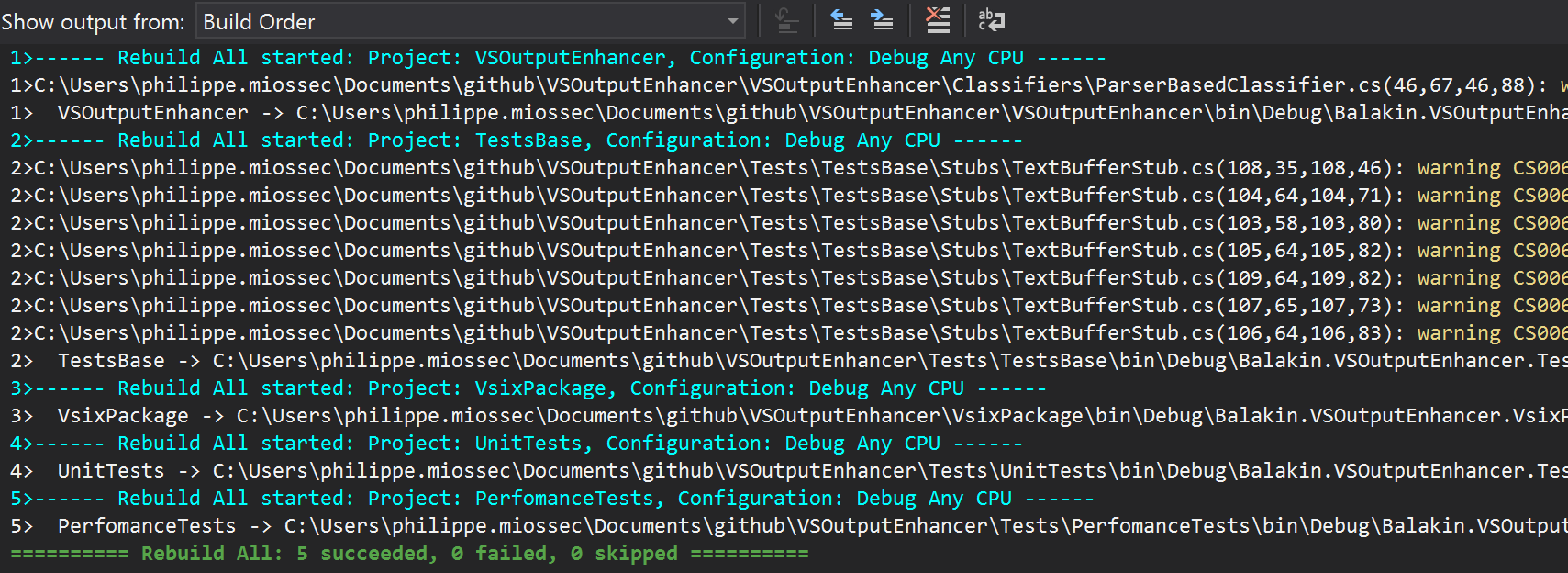The height and width of the screenshot is (573, 1568).
Task: Click the ParserBasedClassifier.cs(46,67,46,88) warning line
Action: tap(788, 85)
